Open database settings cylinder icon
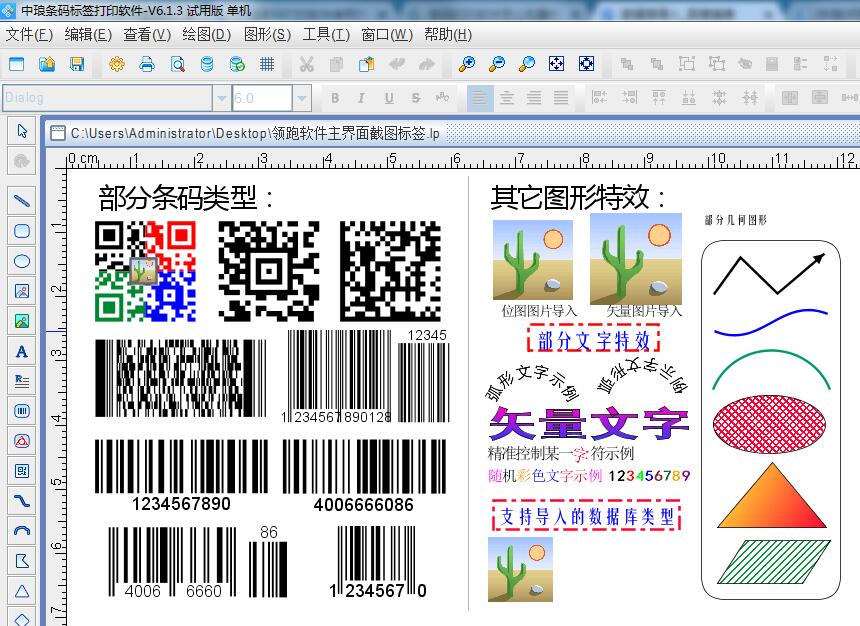Viewport: 860px width, 626px height. [207, 64]
